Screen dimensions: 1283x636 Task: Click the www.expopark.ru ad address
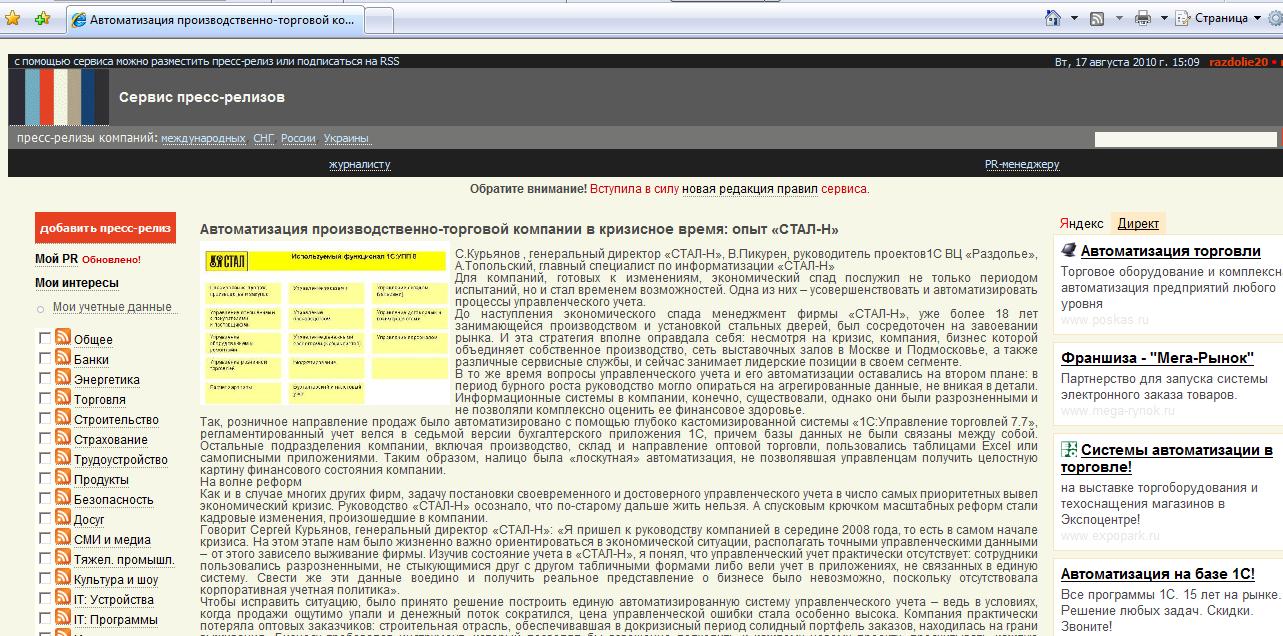(1110, 536)
